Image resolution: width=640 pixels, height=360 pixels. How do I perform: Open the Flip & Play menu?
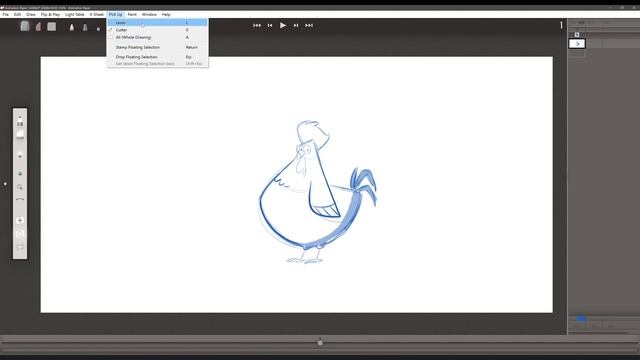click(50, 14)
